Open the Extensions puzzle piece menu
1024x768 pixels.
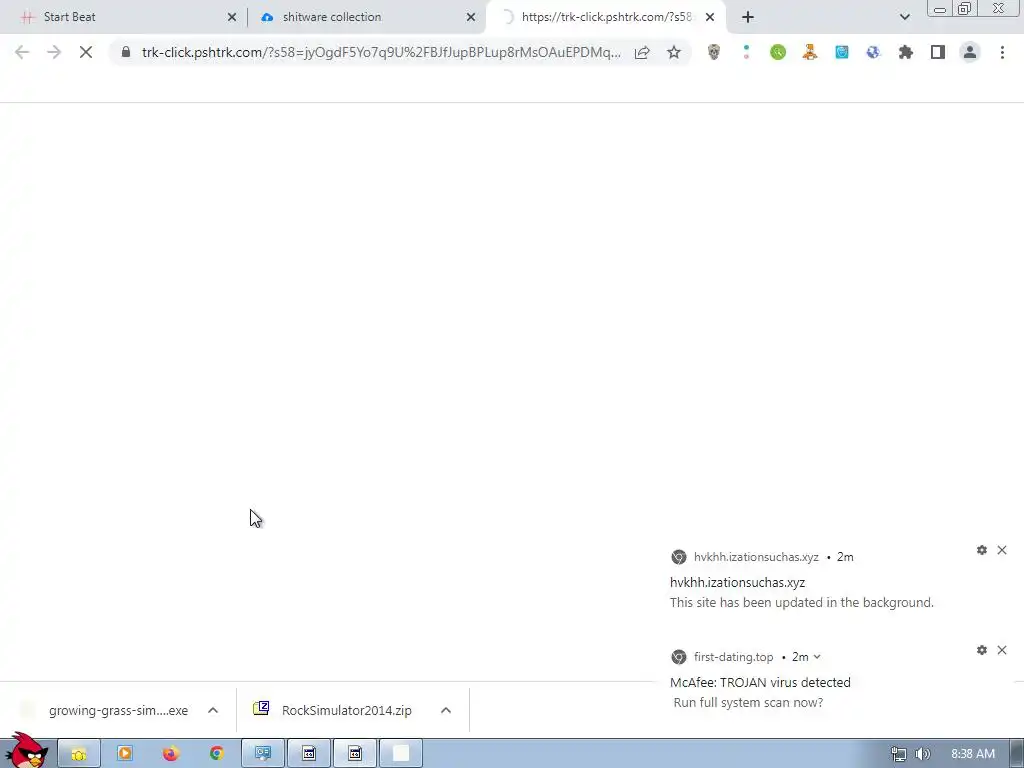906,52
